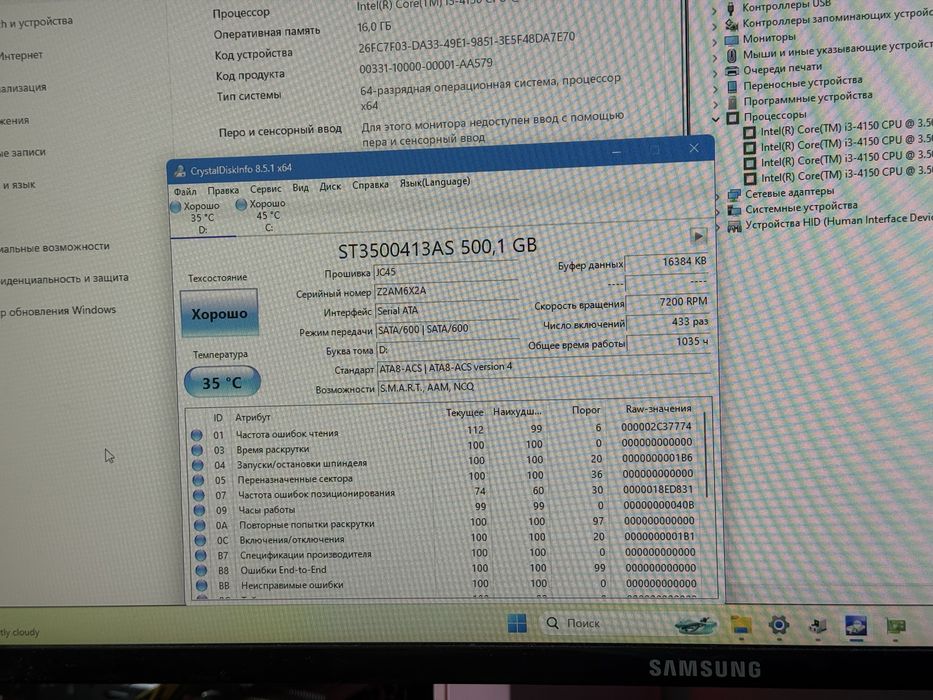Expand the Переносные устройства node
This screenshot has height=700, width=933.
click(715, 89)
